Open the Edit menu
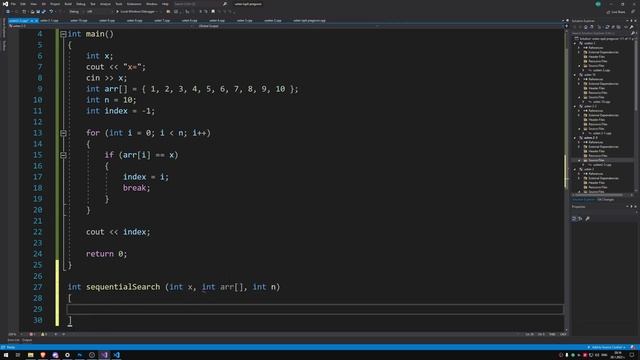Image resolution: width=640 pixels, height=360 pixels. click(x=23, y=4)
